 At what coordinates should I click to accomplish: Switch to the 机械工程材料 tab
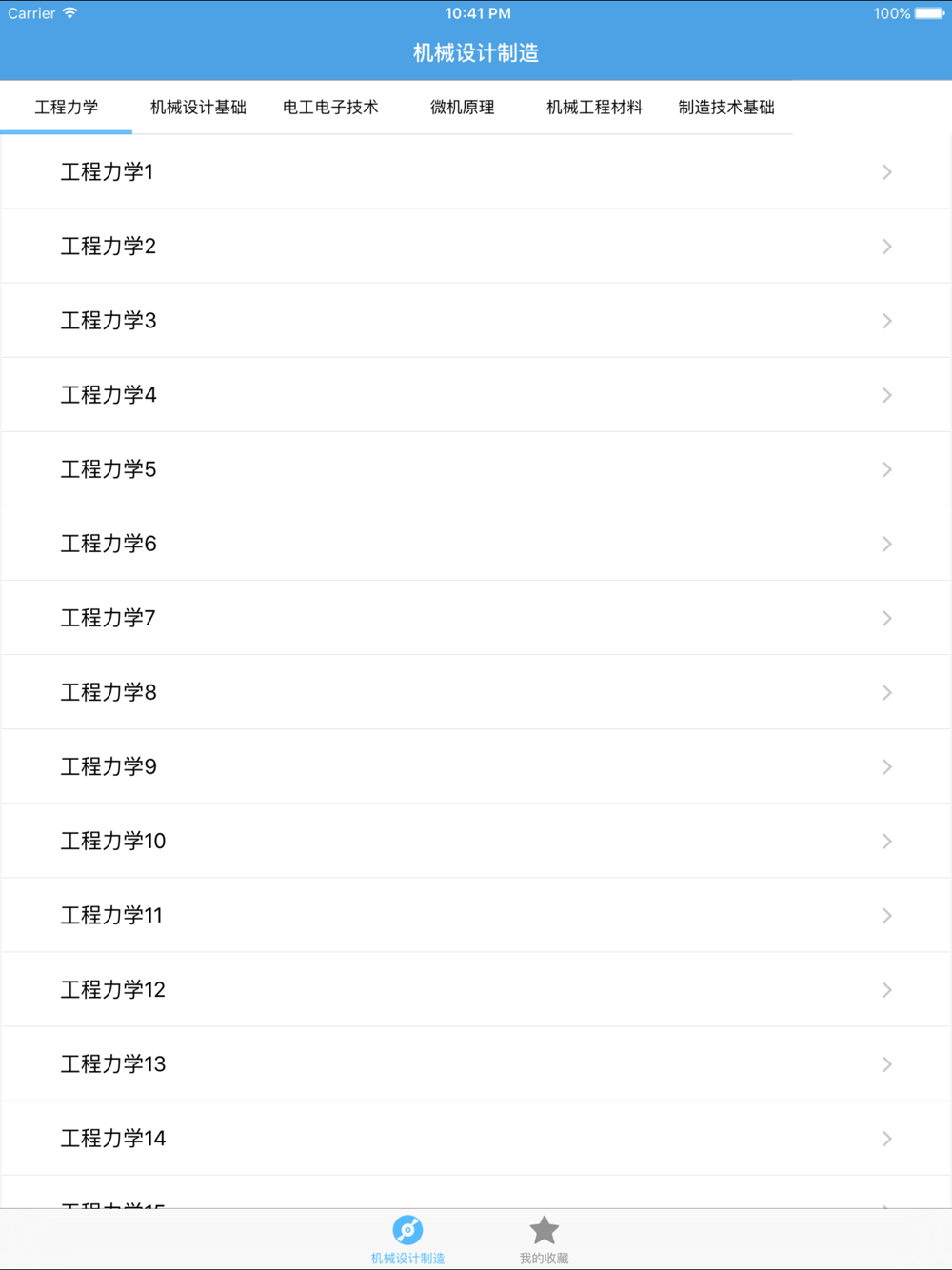point(594,108)
